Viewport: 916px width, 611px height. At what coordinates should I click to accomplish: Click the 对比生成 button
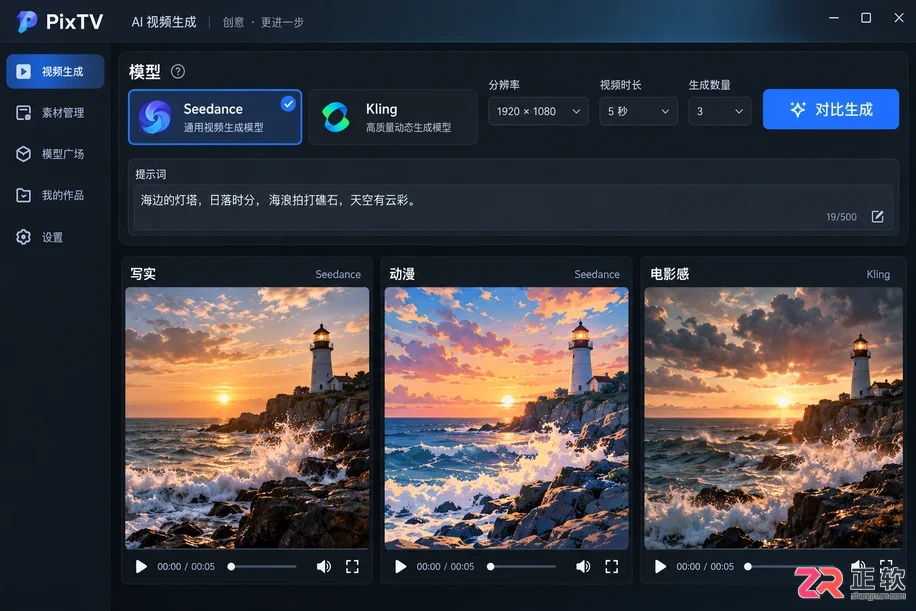pyautogui.click(x=831, y=109)
